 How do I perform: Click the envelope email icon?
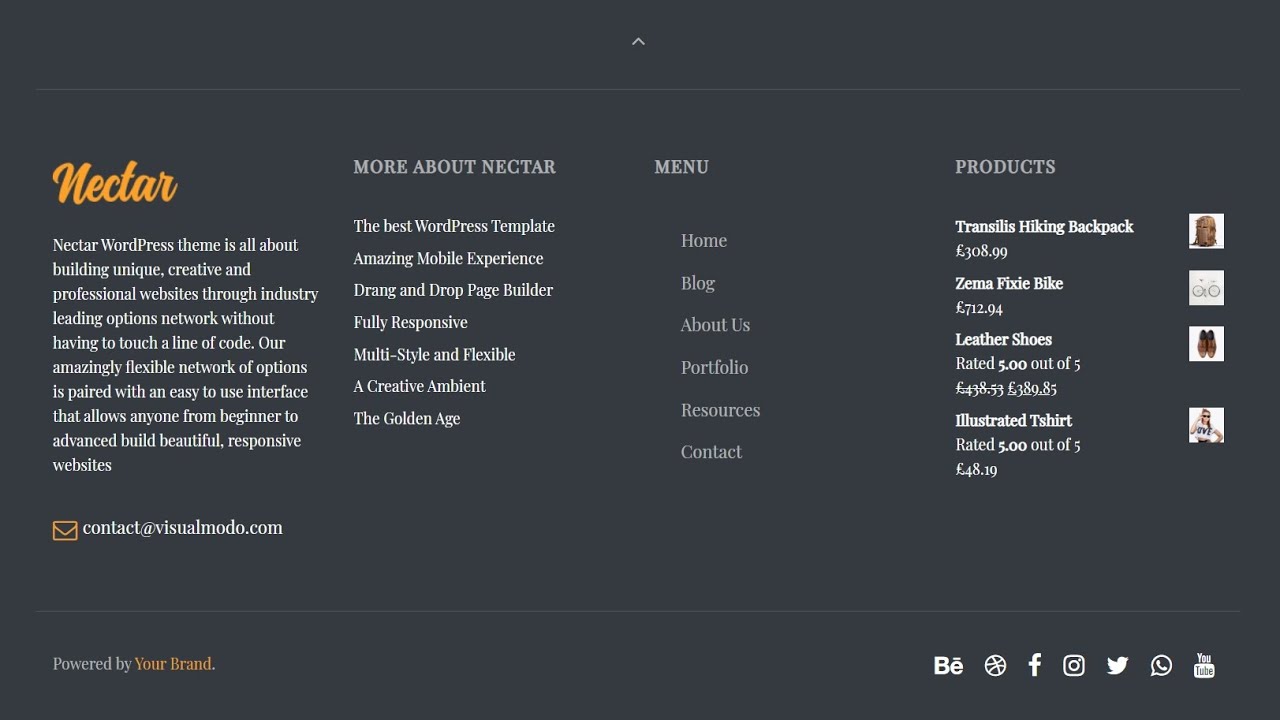tap(65, 530)
